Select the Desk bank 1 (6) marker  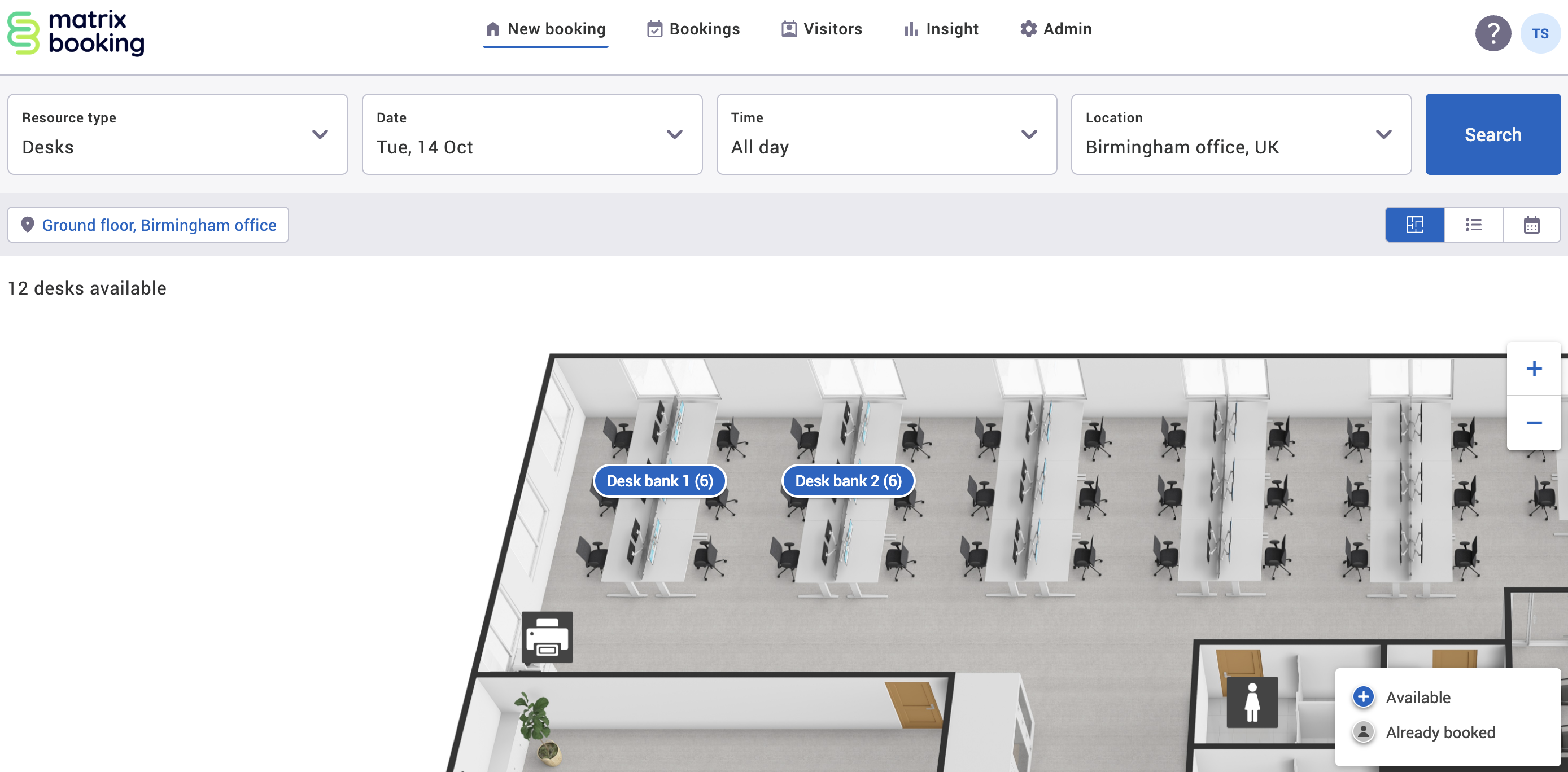point(659,481)
